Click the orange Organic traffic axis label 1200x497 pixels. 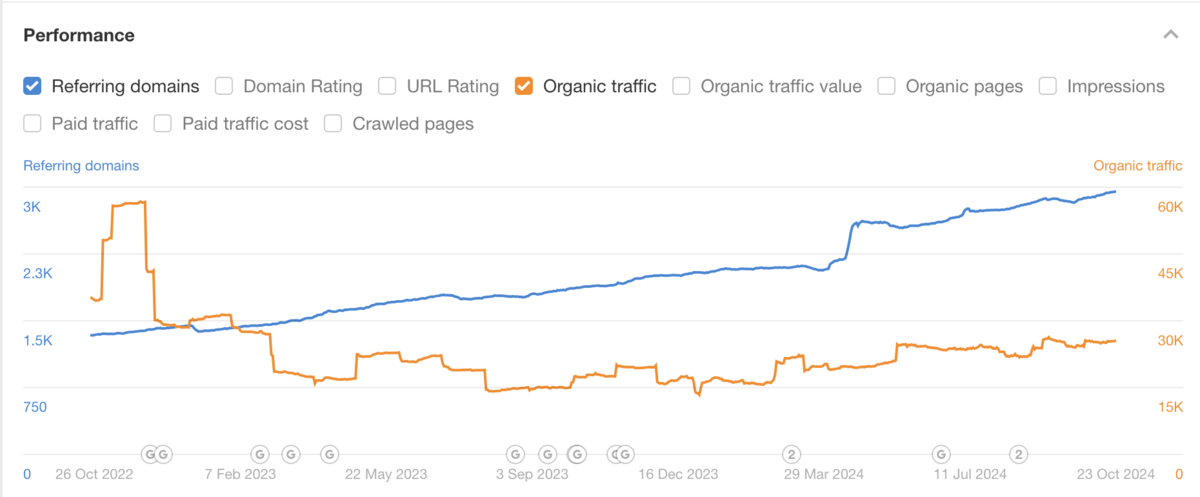click(1137, 166)
